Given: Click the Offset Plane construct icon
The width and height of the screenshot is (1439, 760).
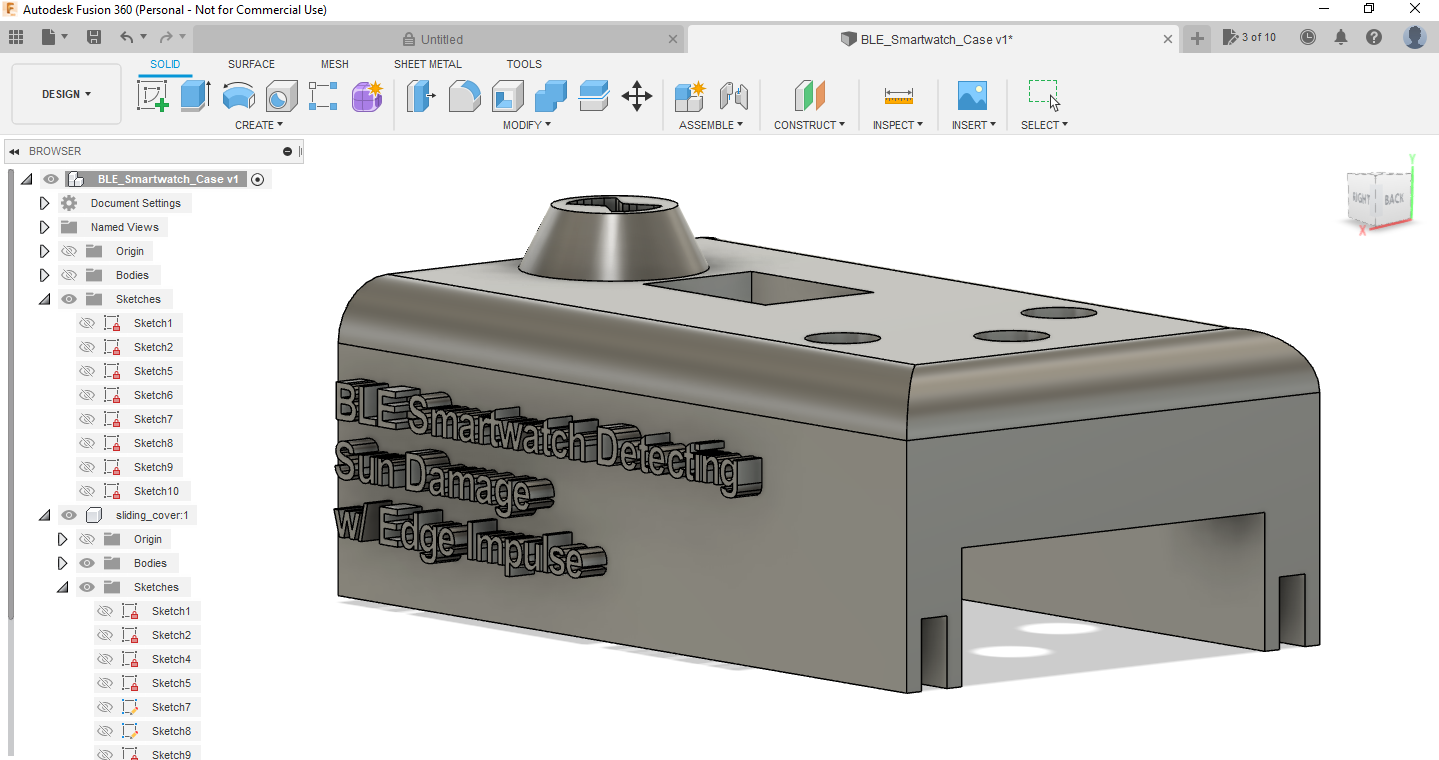Looking at the screenshot, I should point(810,96).
